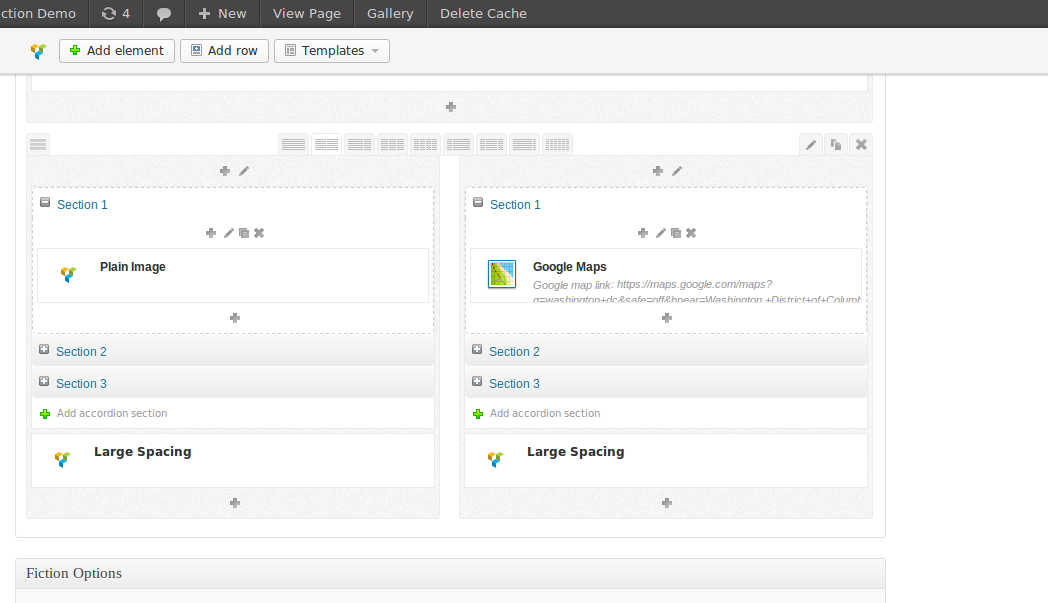Screen dimensions: 1048x603
Task: Select the four equal columns layout
Action: pos(425,144)
